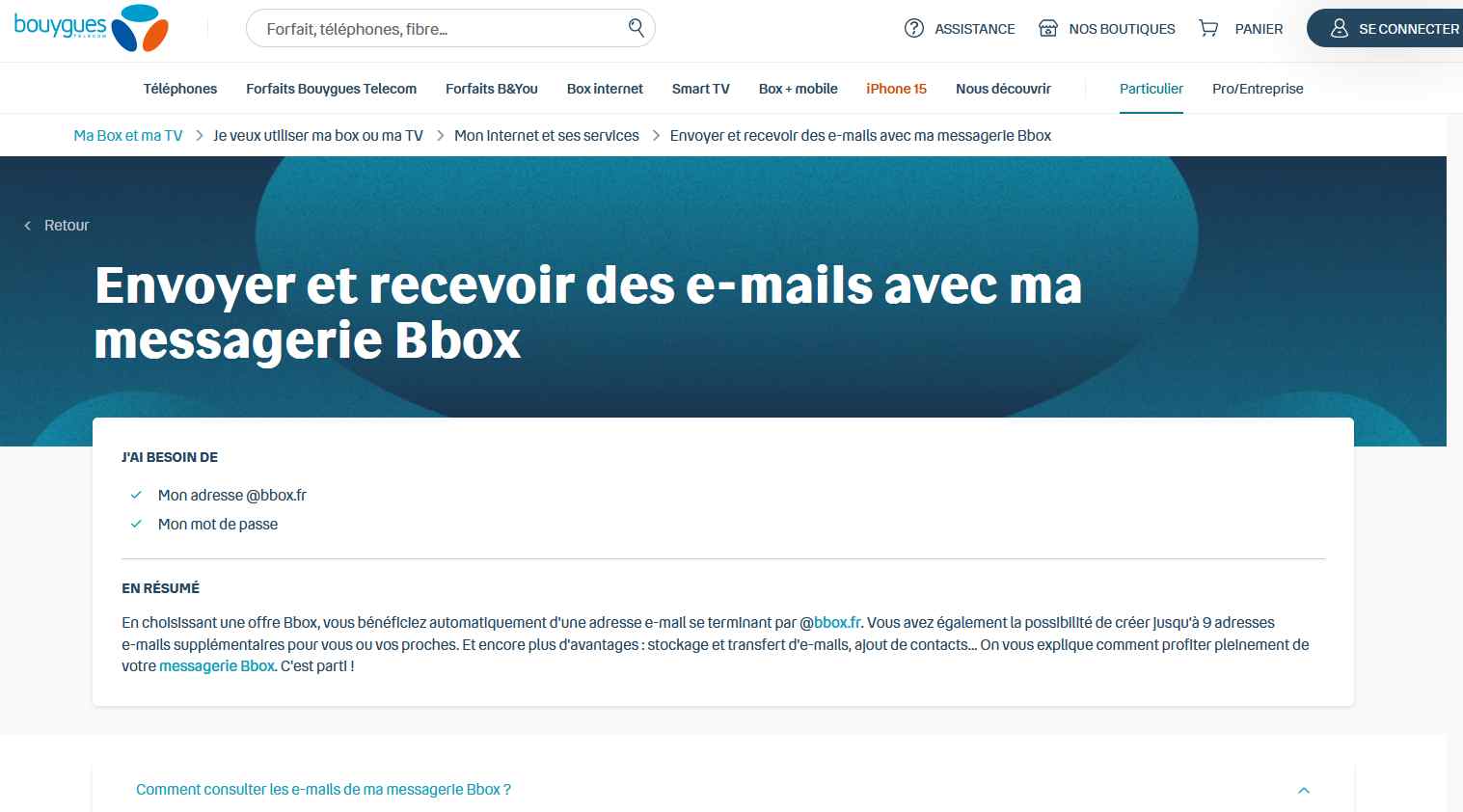Viewport: 1463px width, 812px height.
Task: Open the Nous découvrir menu
Action: pyautogui.click(x=1003, y=89)
